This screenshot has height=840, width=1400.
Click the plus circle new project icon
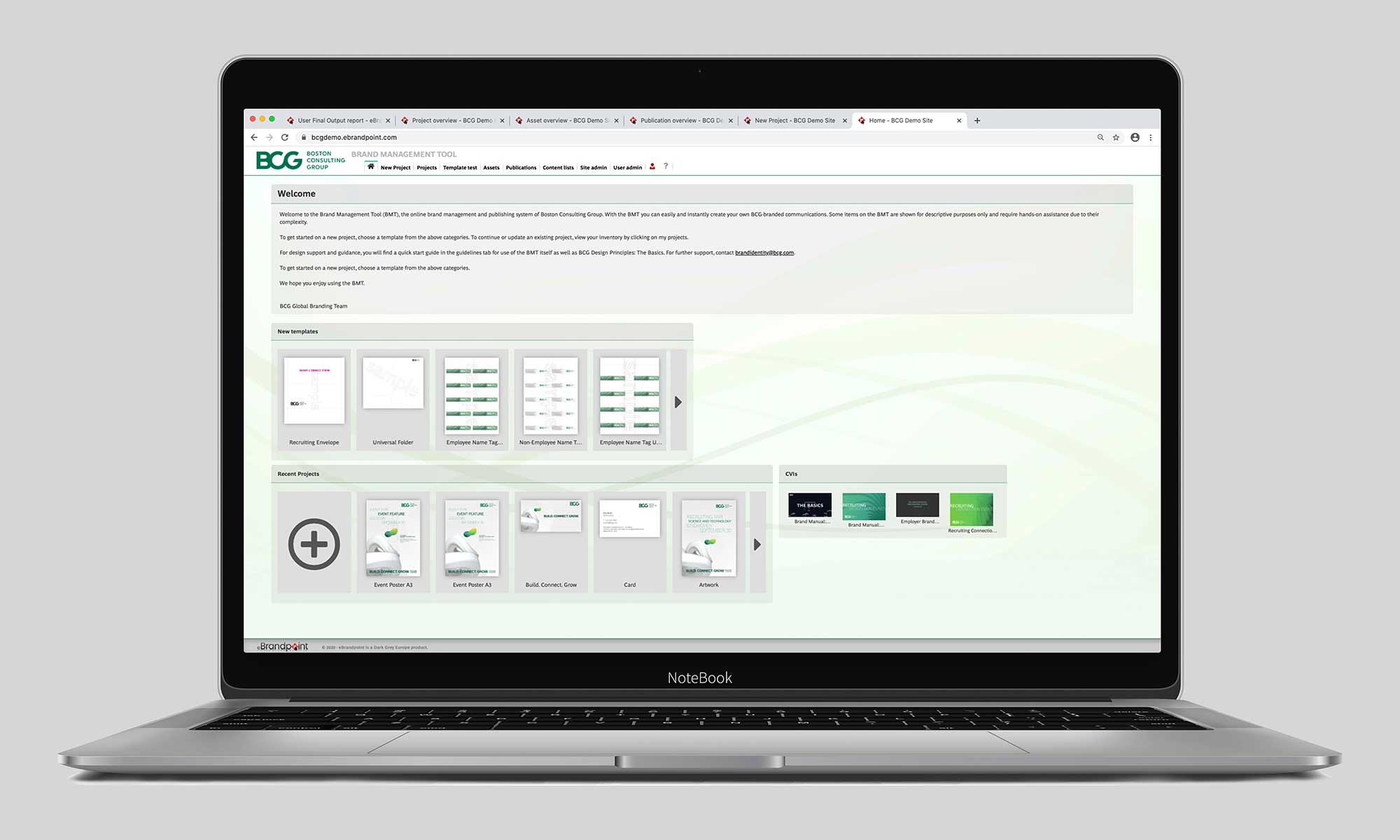click(x=314, y=544)
